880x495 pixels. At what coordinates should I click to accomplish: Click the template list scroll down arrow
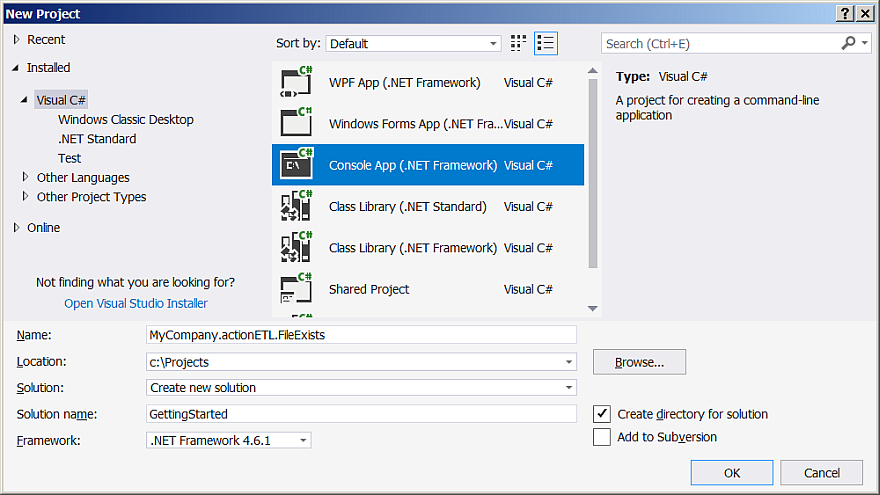point(593,309)
